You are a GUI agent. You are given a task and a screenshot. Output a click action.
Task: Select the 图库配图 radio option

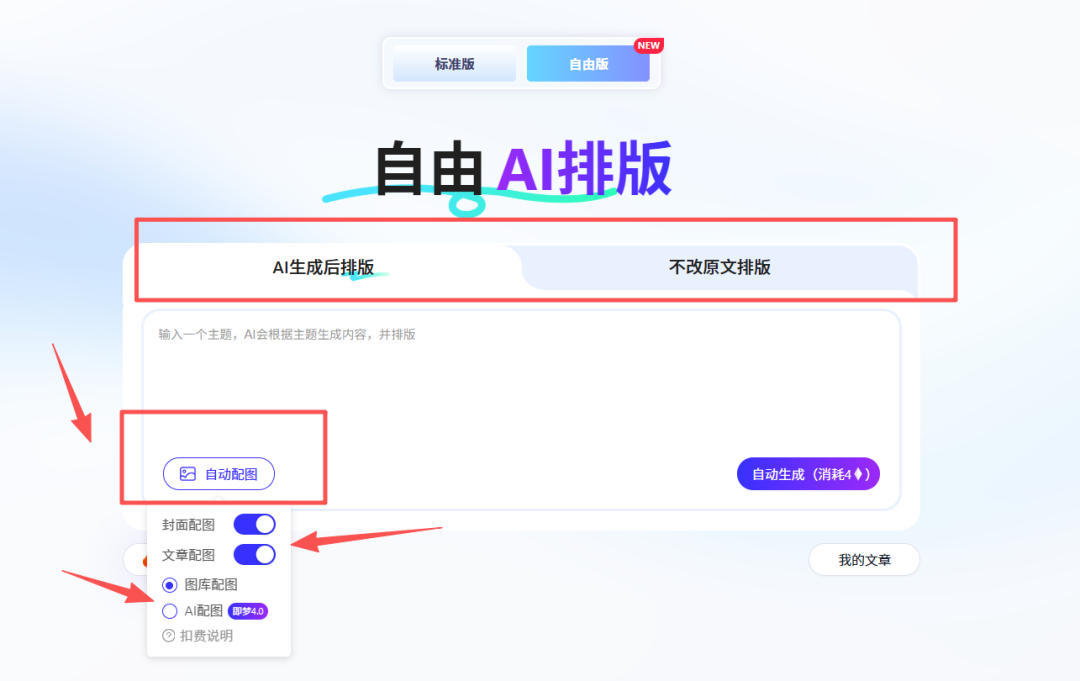[x=169, y=585]
